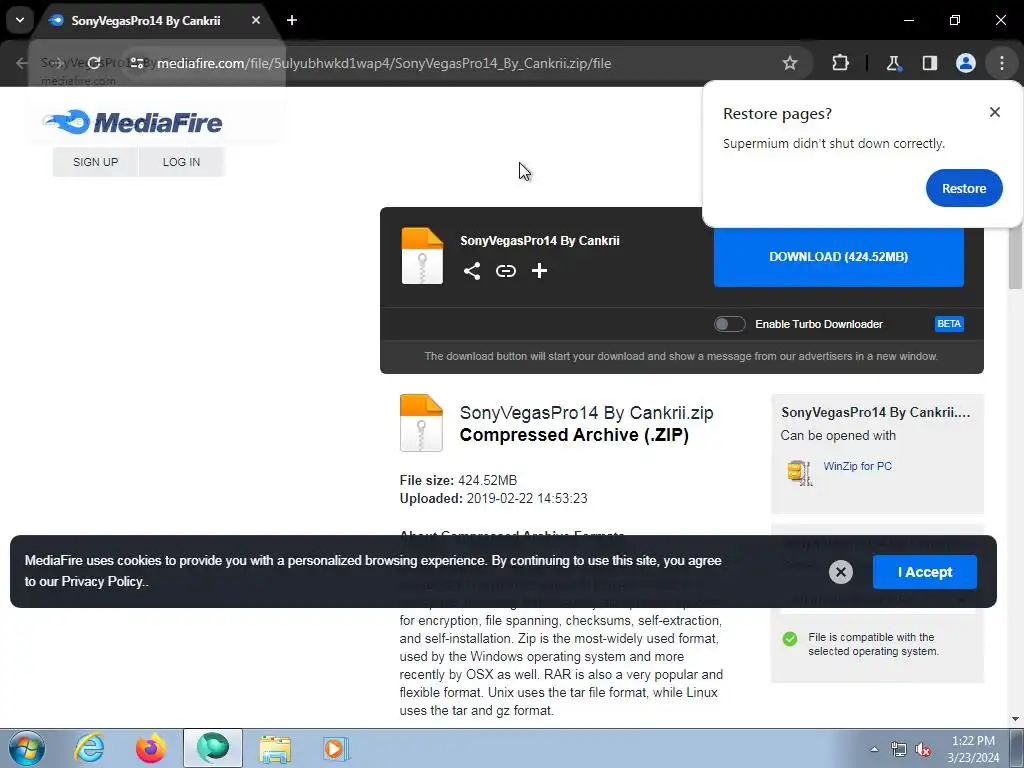
Task: Click the address bar URL
Action: pos(384,63)
